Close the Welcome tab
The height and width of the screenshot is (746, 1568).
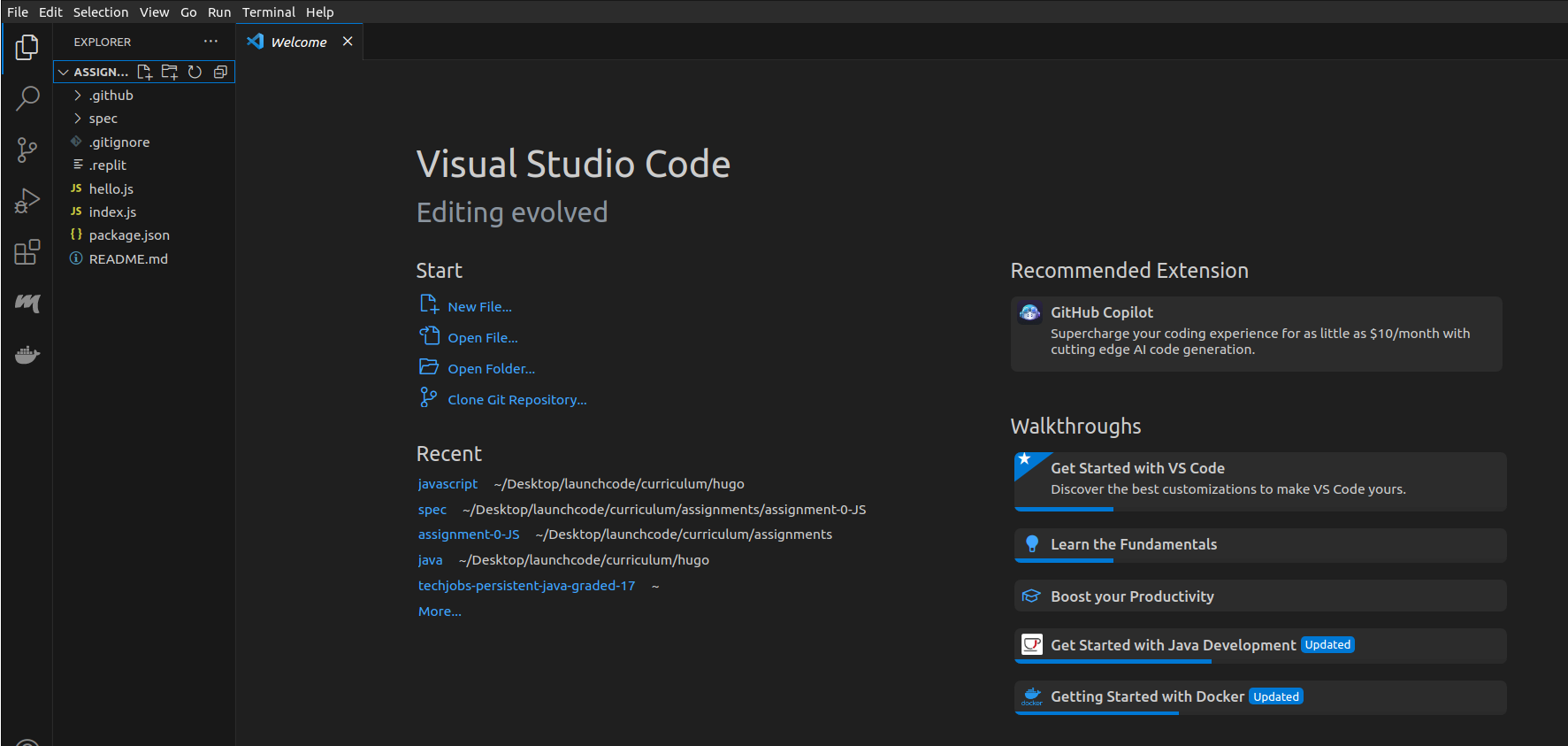[348, 42]
